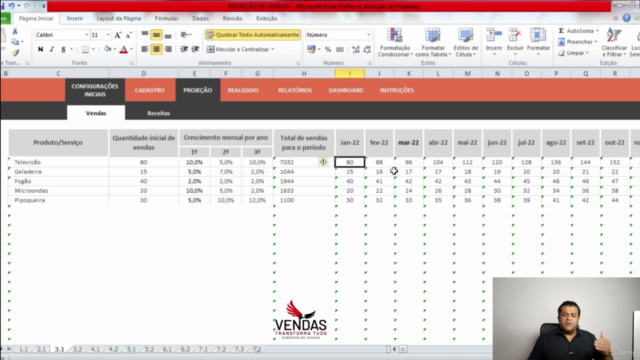Image resolution: width=640 pixels, height=360 pixels.
Task: Decrease cell indent
Action: click(x=184, y=49)
